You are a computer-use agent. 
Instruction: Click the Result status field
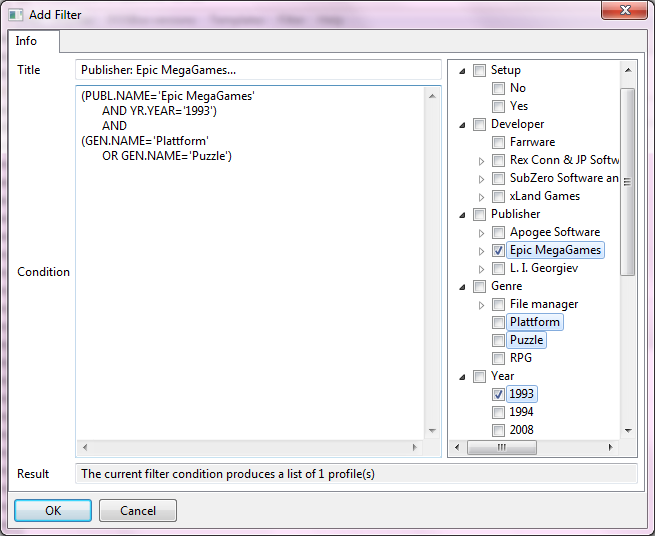356,474
